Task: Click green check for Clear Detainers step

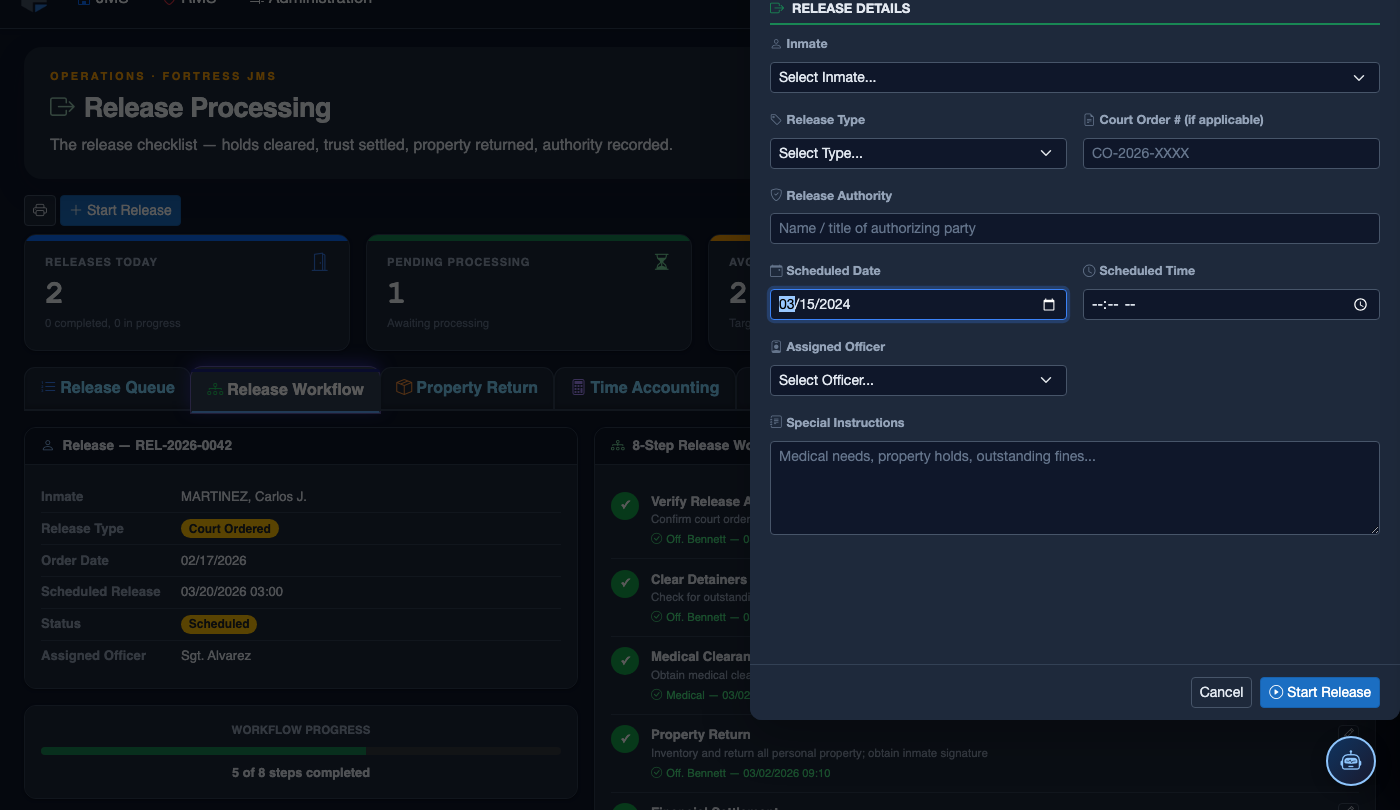Action: tap(625, 583)
